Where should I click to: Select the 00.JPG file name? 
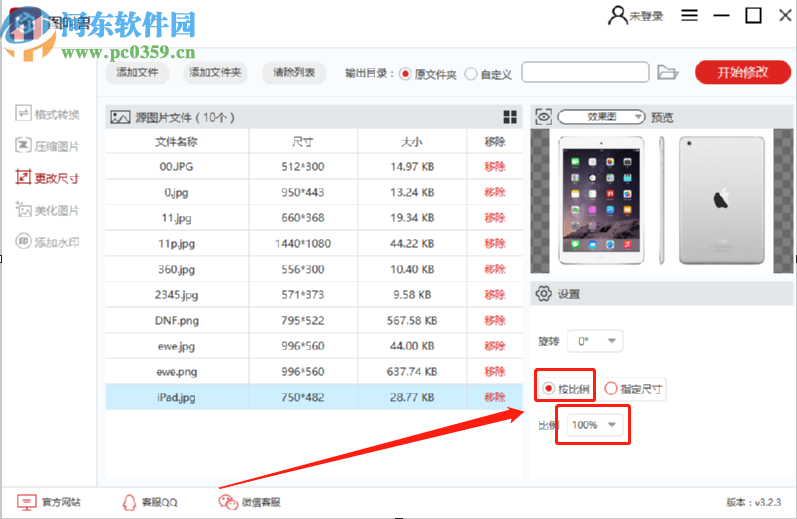click(x=176, y=166)
